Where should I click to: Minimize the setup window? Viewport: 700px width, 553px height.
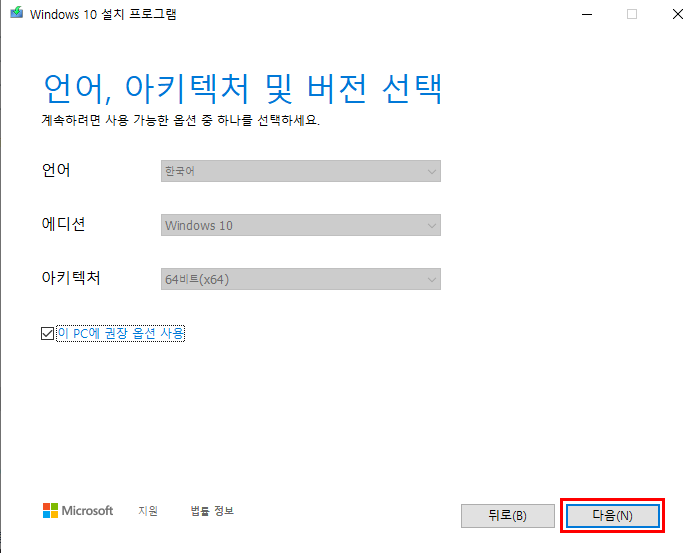point(587,14)
